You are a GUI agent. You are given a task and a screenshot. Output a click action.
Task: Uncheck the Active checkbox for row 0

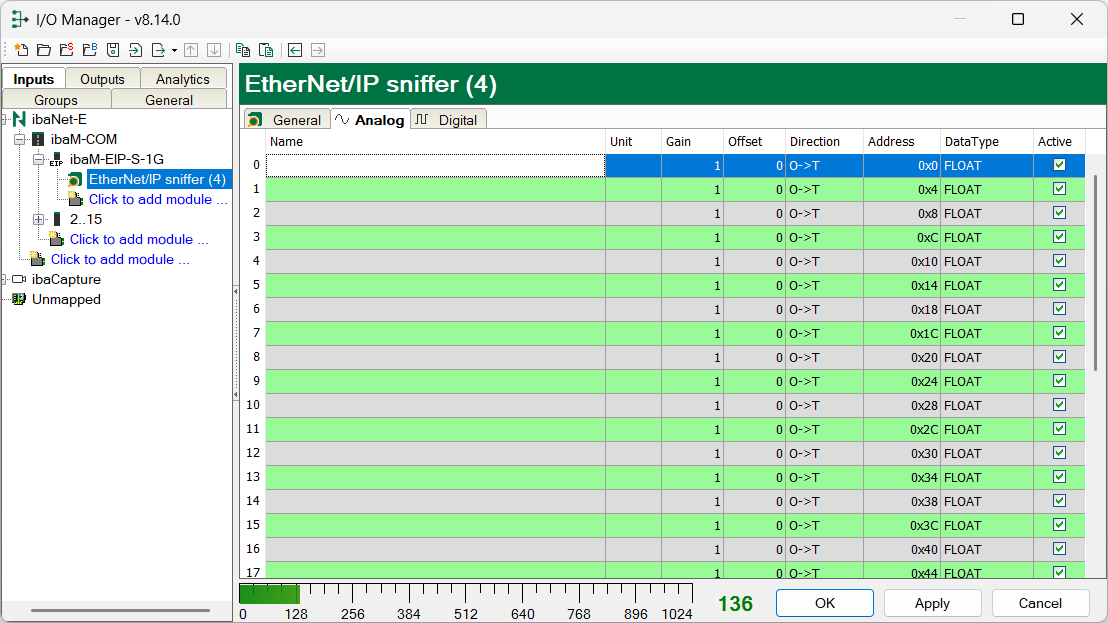[x=1059, y=165]
